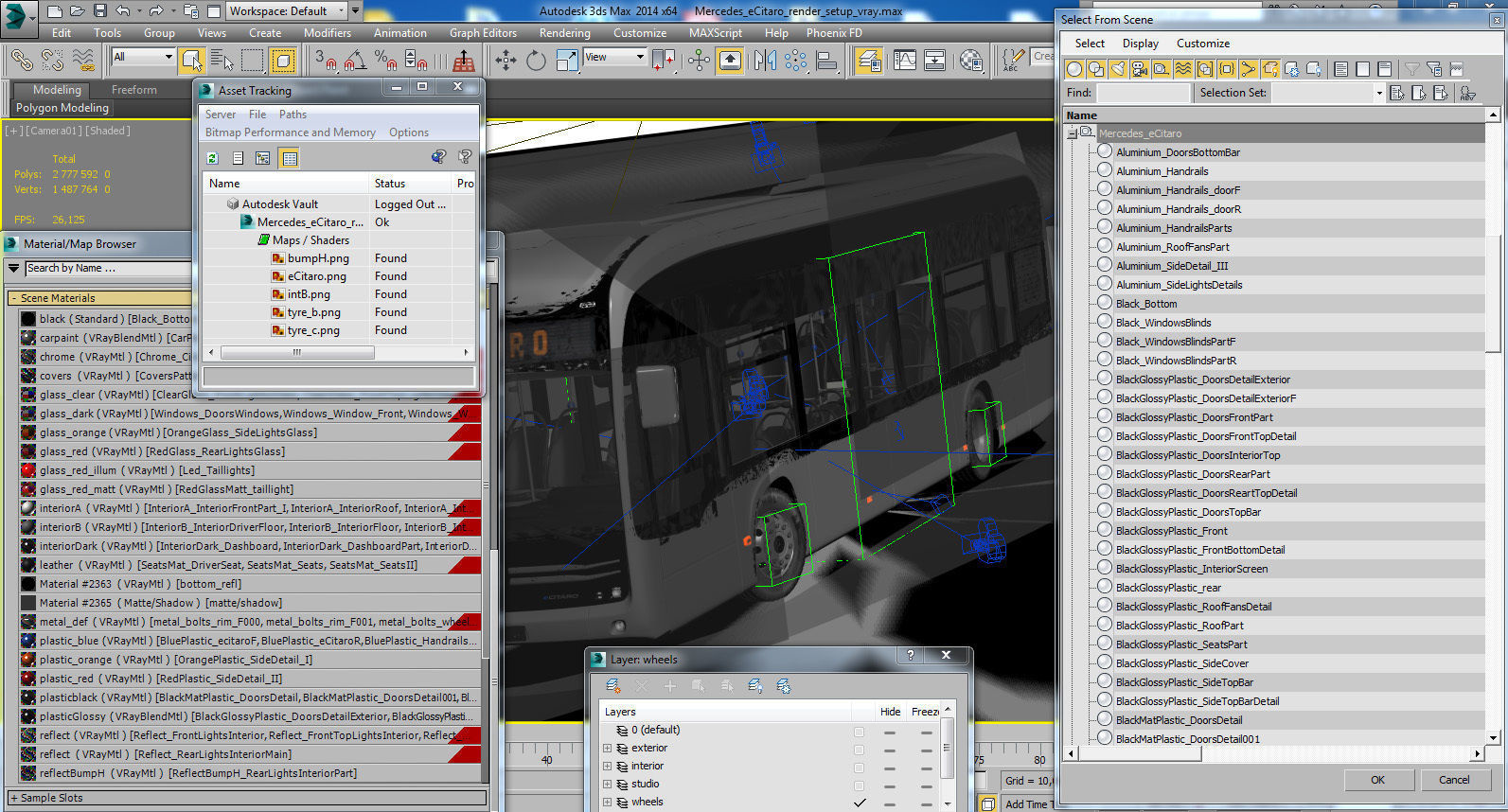Screen dimensions: 1508x812
Task: Select the Move transform tool
Action: [506, 61]
